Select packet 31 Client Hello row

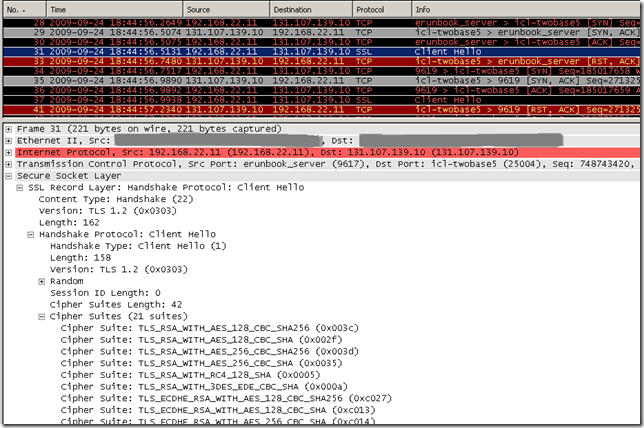pyautogui.click(x=322, y=52)
